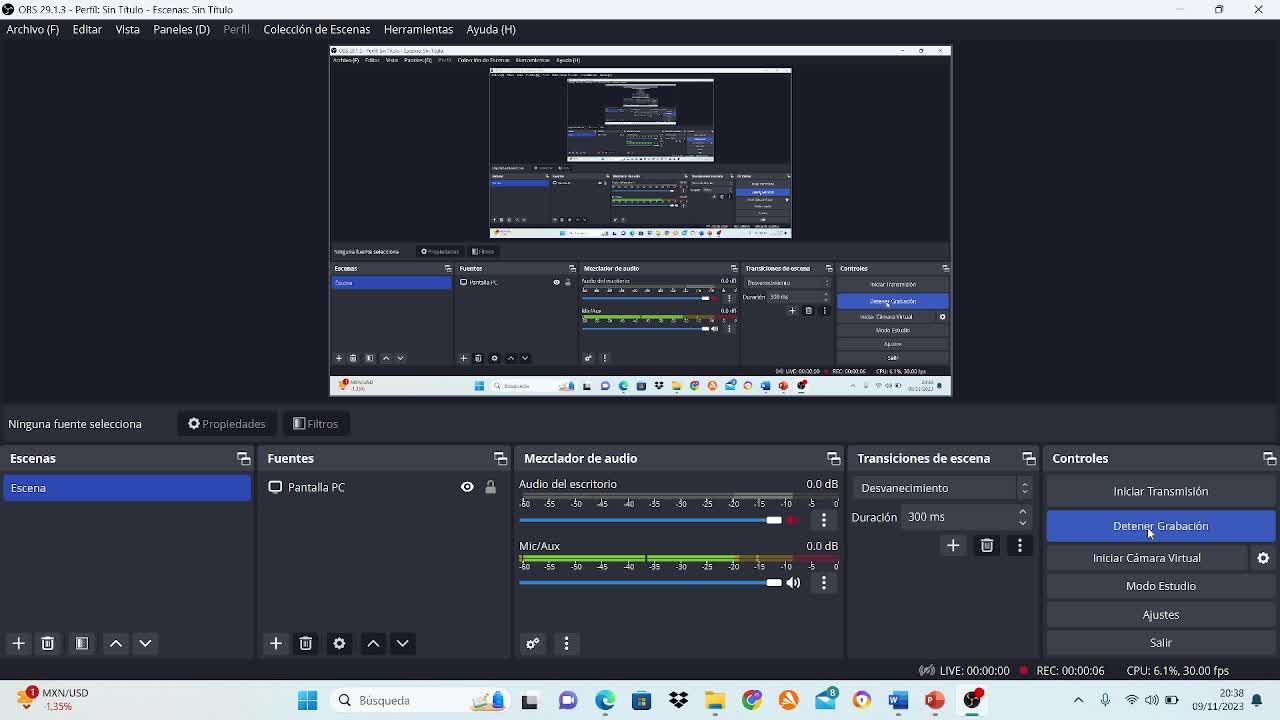Undock the Fuentes panel

500,458
